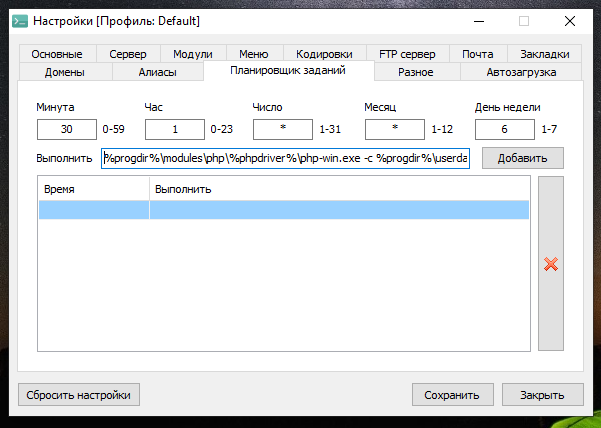Click the Минута input field
601x428 pixels.
coord(67,129)
